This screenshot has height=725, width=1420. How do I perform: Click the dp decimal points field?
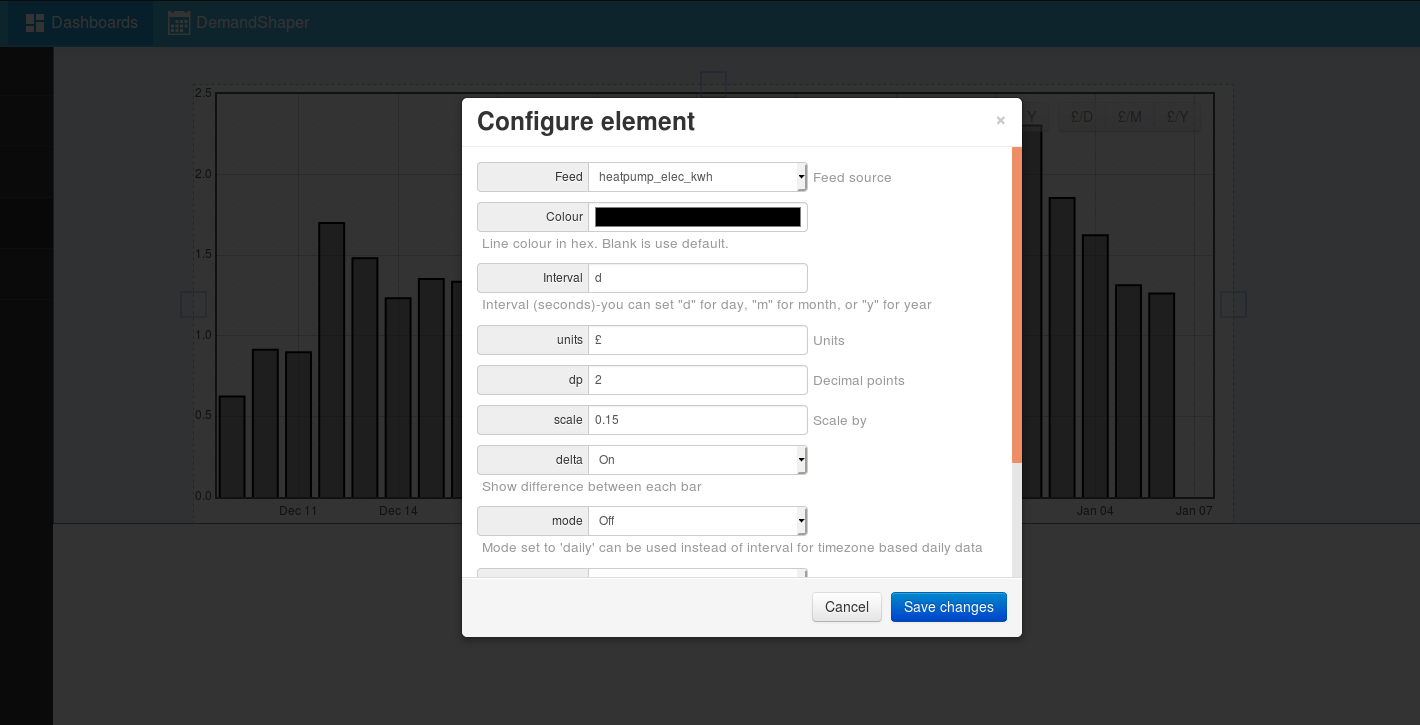pyautogui.click(x=697, y=380)
